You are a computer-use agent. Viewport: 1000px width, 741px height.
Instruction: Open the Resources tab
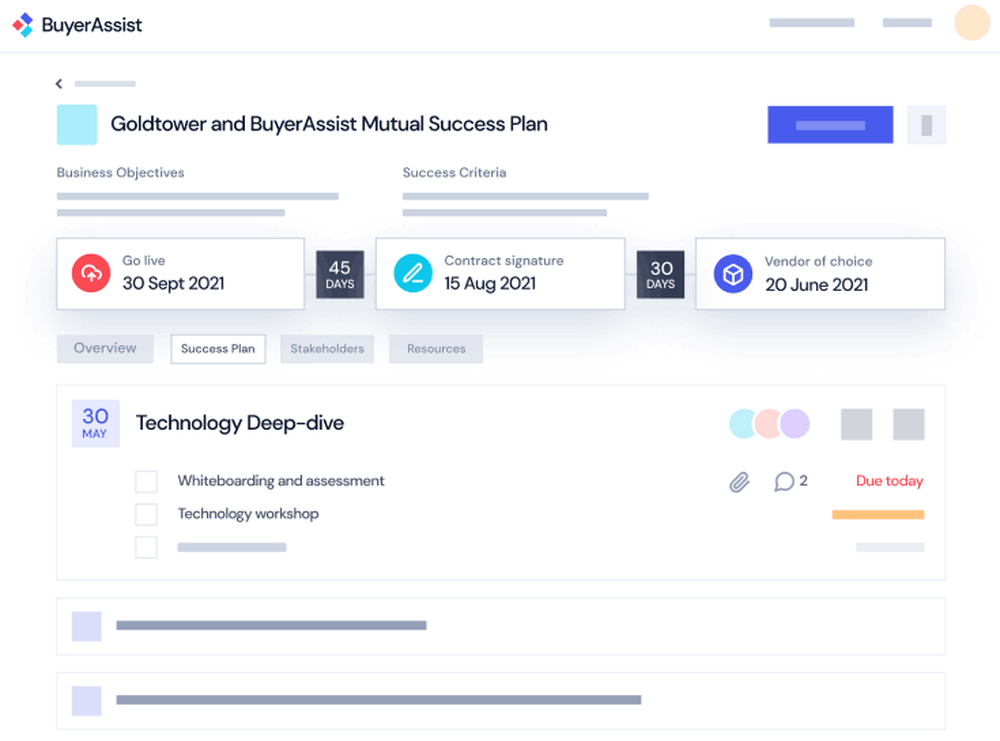436,349
